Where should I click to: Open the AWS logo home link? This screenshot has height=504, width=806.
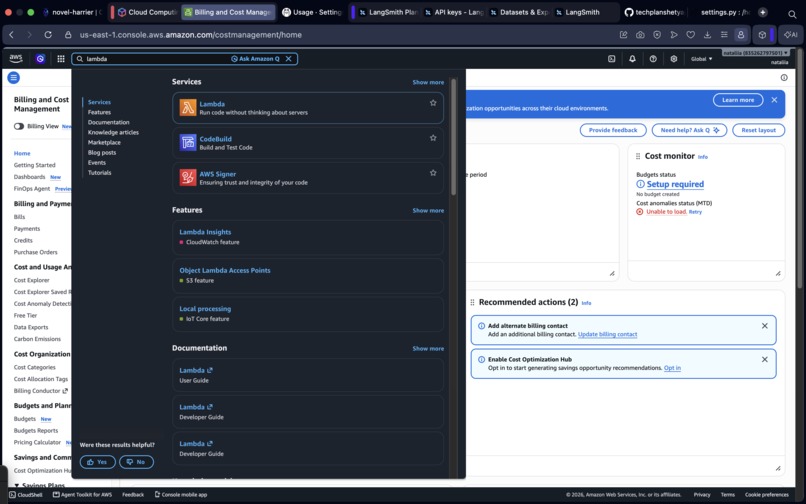(x=16, y=59)
